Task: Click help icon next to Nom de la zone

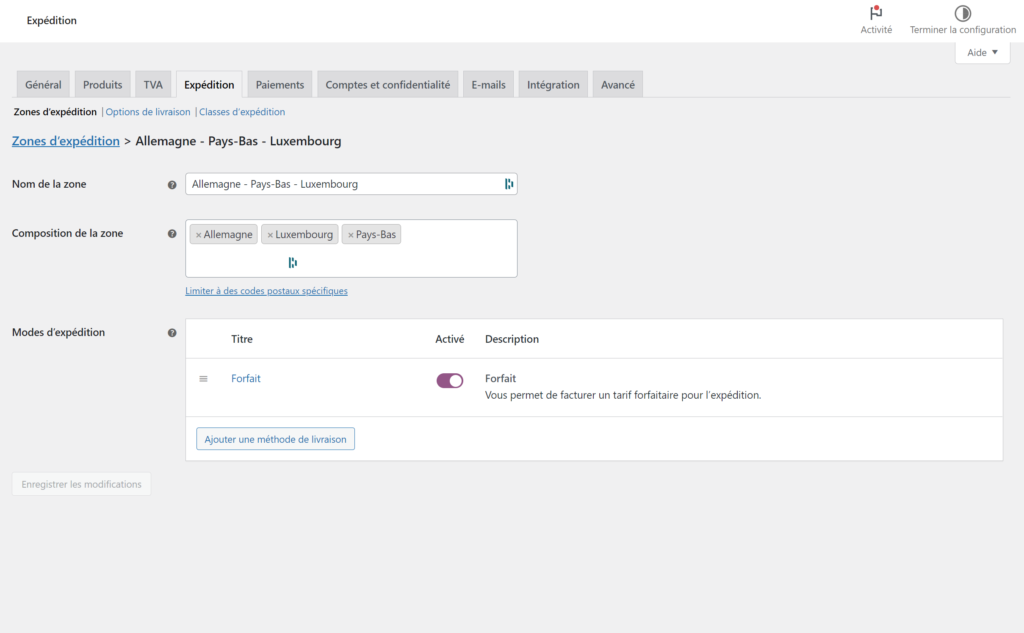Action: tap(172, 185)
